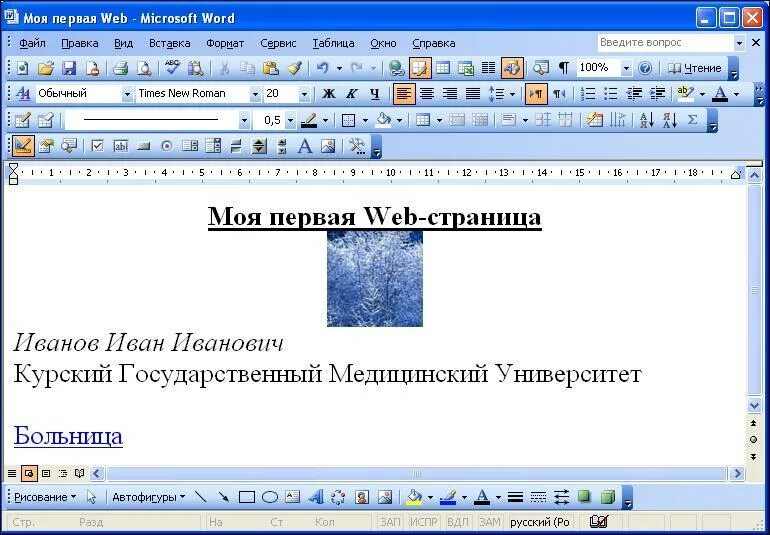
Task: Open the Формат menu
Action: 225,43
